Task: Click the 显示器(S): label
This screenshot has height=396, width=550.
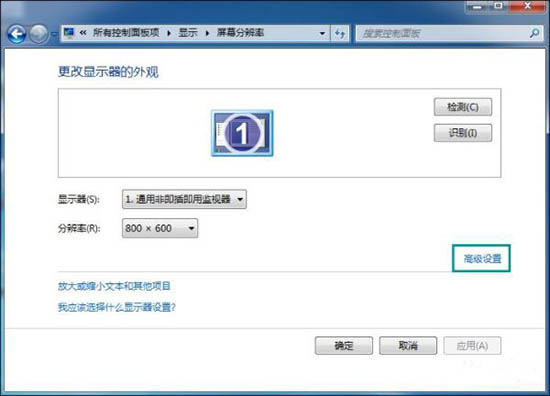Action: click(79, 199)
